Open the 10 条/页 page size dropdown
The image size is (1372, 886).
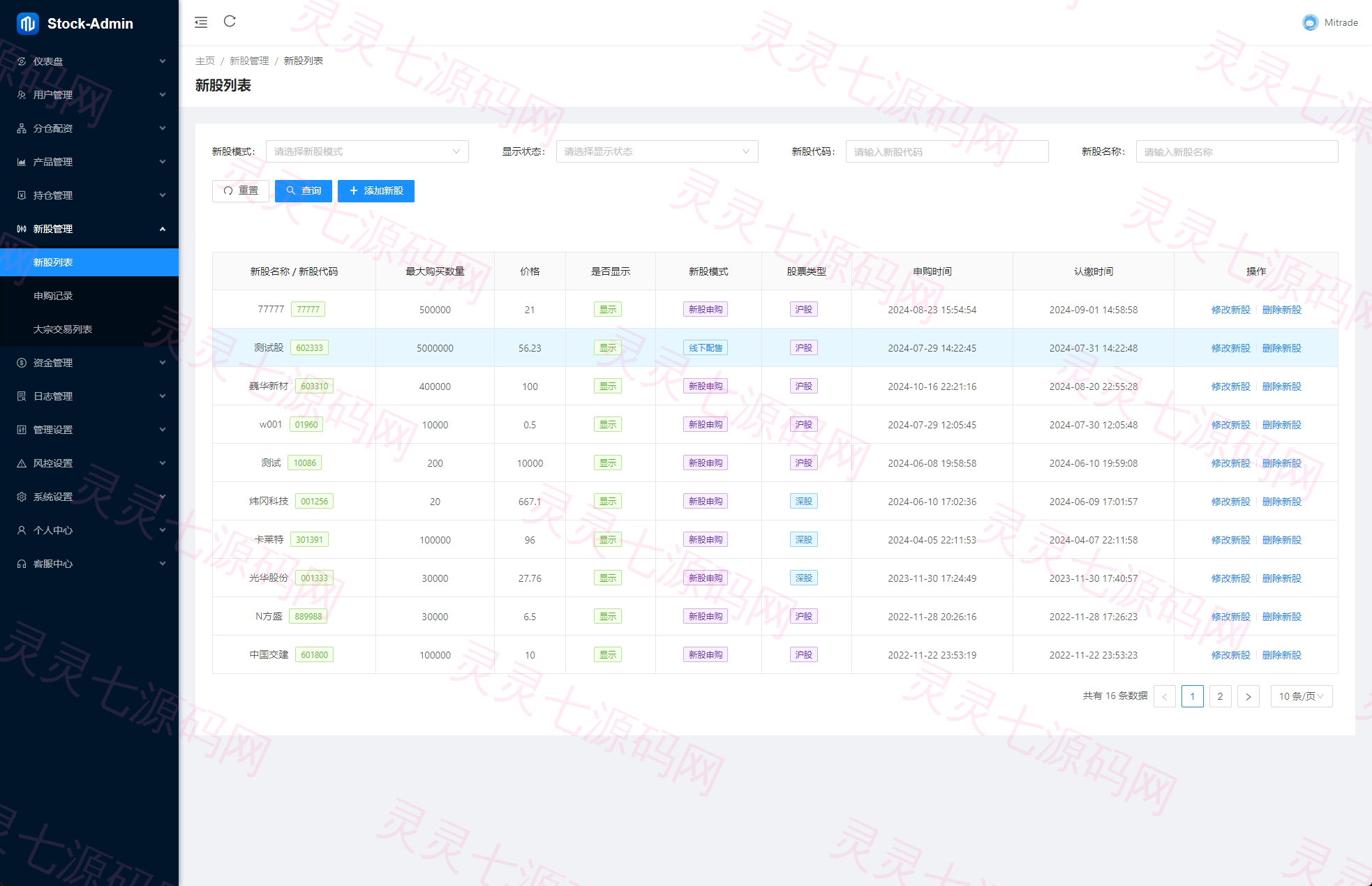[x=1302, y=696]
